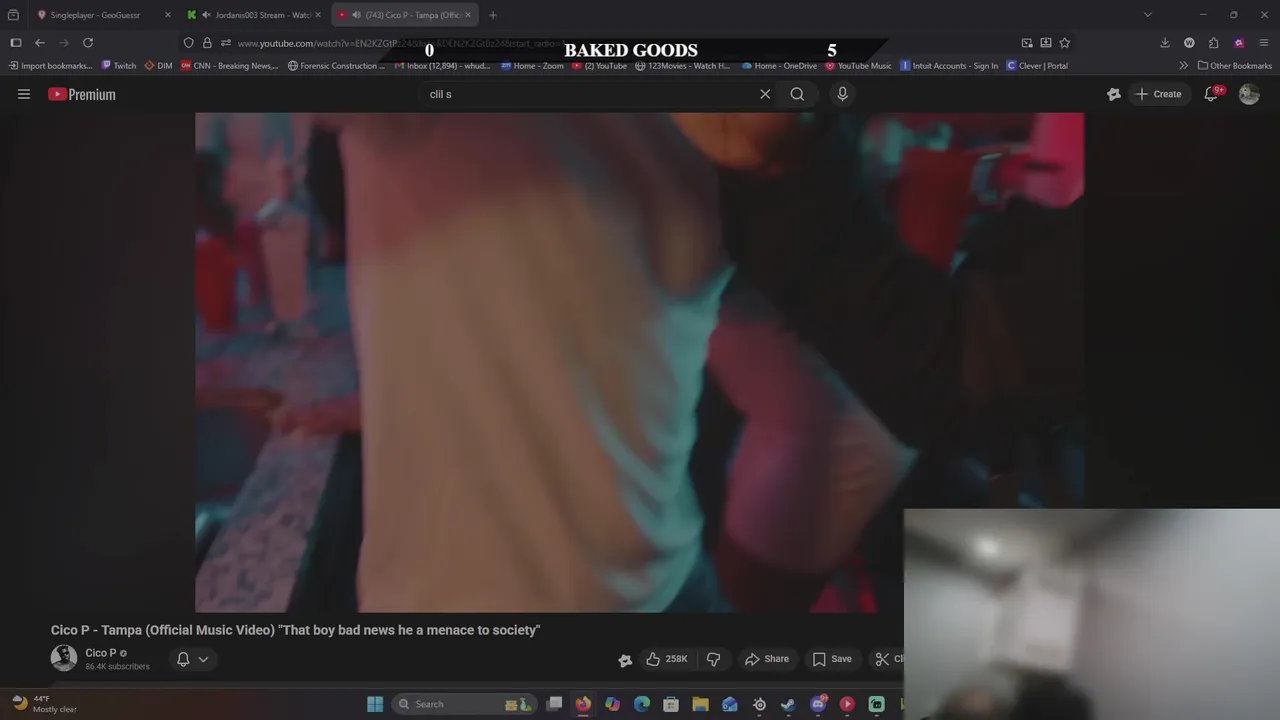Switch to Jordanis003 Stream tab
Viewport: 1280px width, 720px height.
click(x=255, y=15)
